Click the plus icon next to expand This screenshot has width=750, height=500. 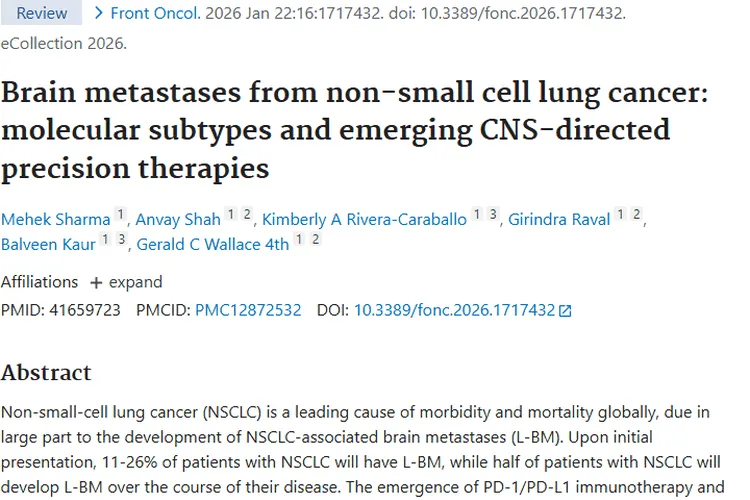[x=96, y=282]
